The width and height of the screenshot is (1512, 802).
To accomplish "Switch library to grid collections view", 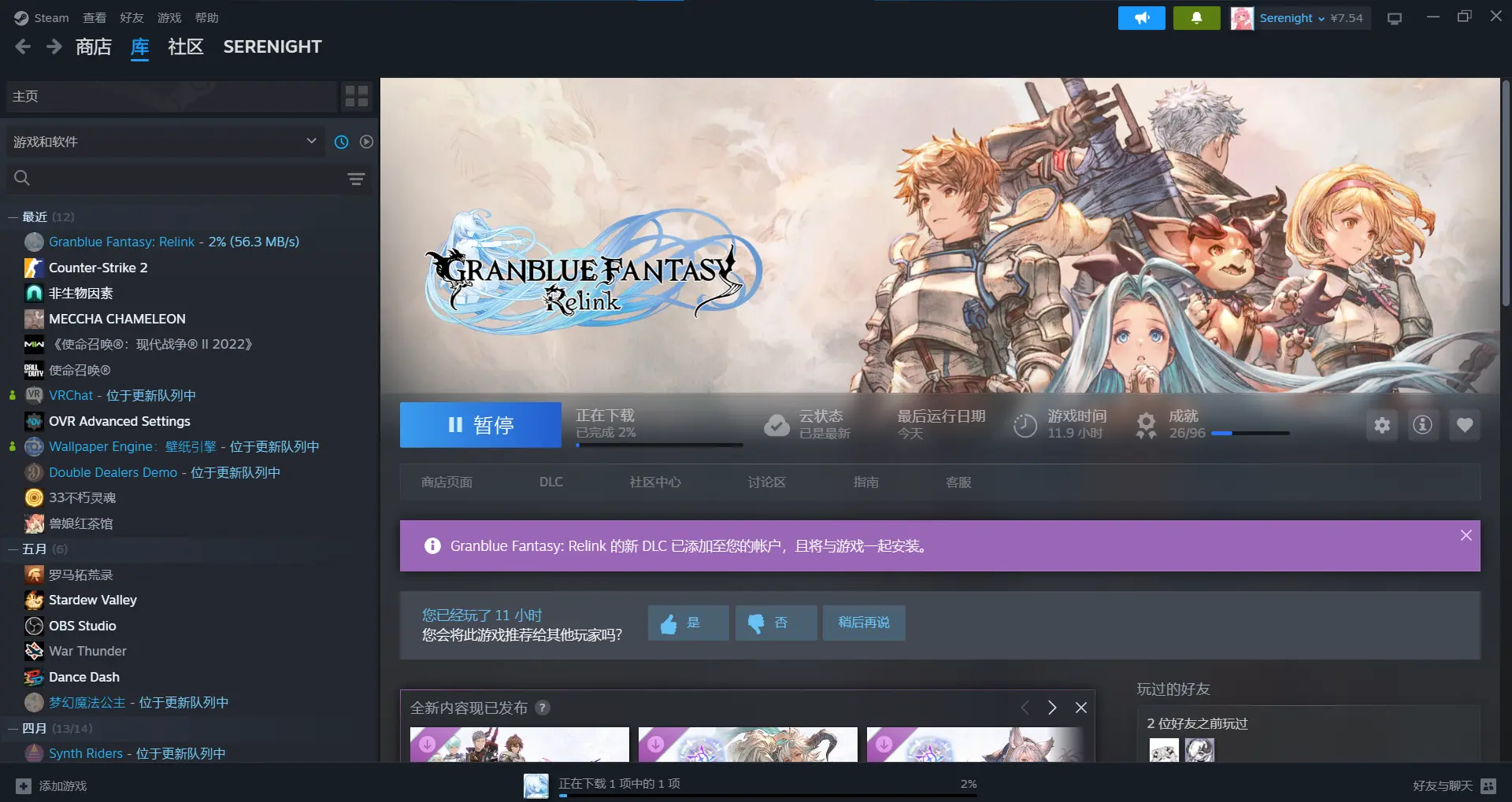I will (x=357, y=96).
